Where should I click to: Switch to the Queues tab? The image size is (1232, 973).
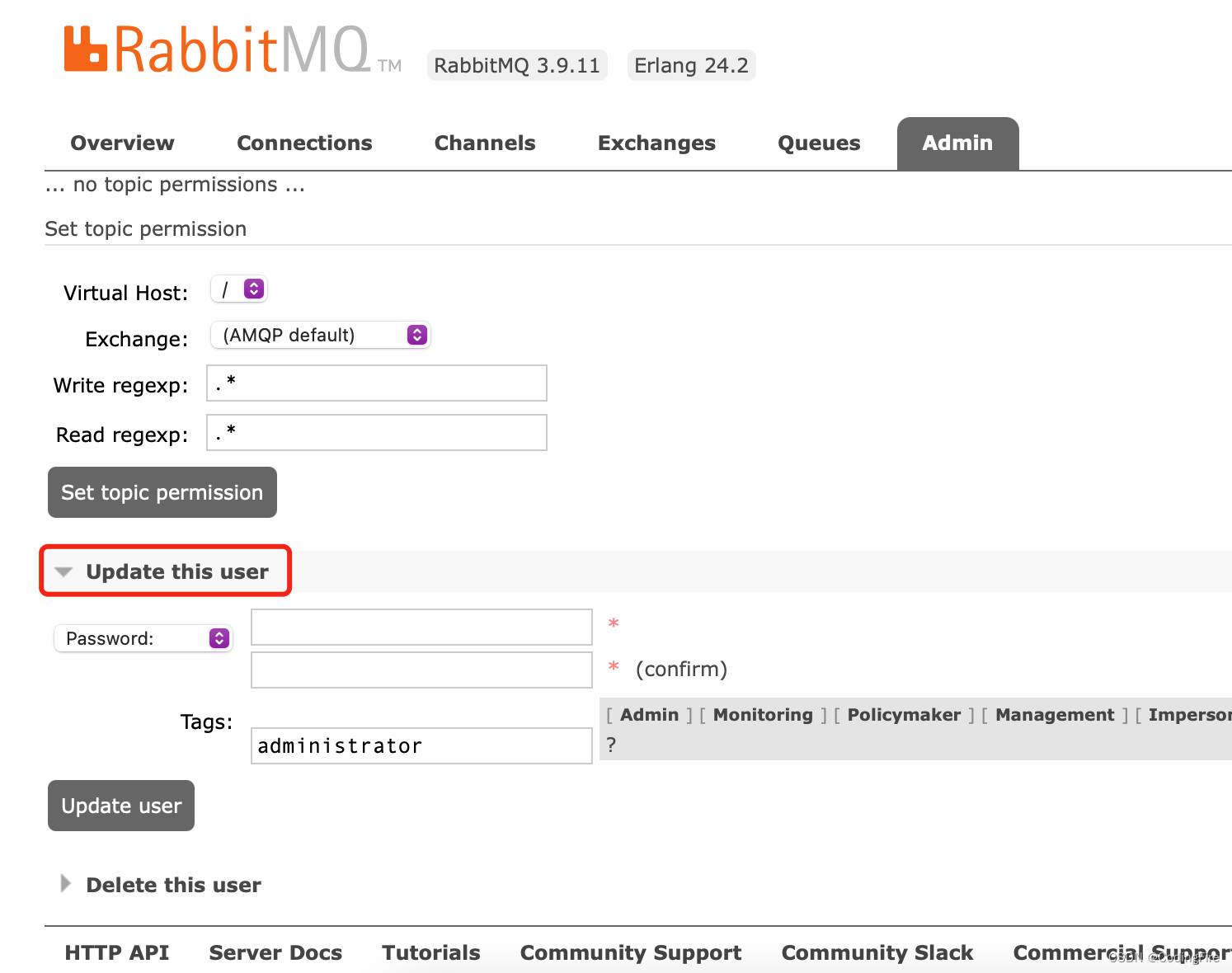pyautogui.click(x=819, y=143)
